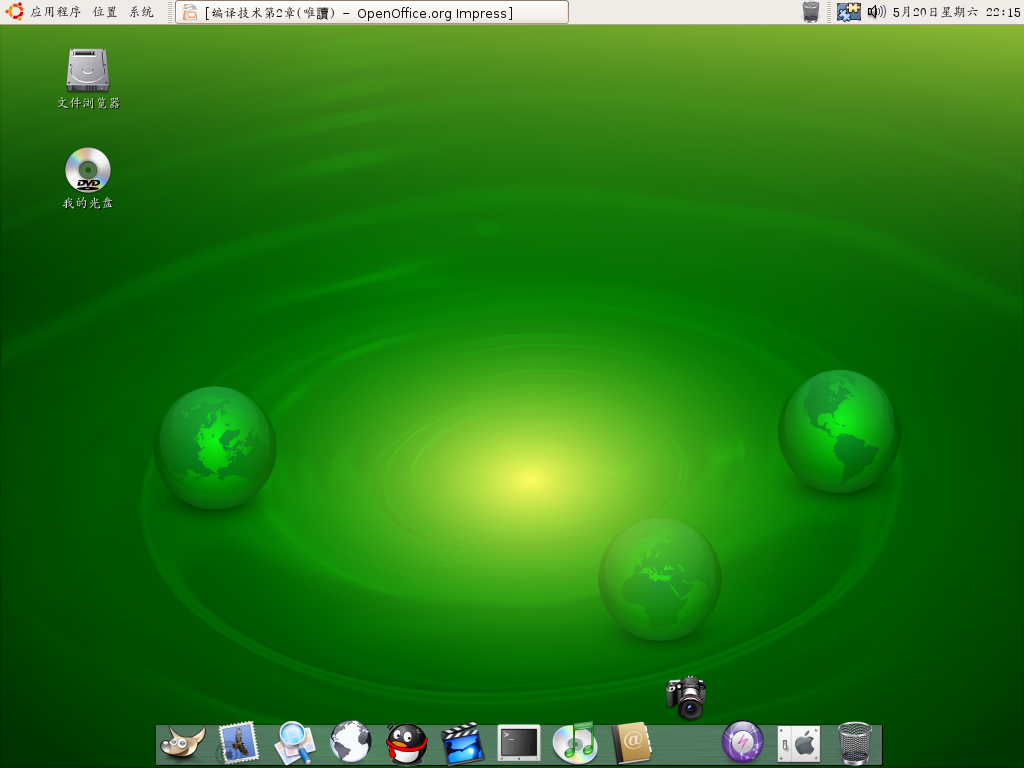1024x768 pixels.
Task: Click the puzzle-piece tray icon in top panel
Action: (848, 12)
